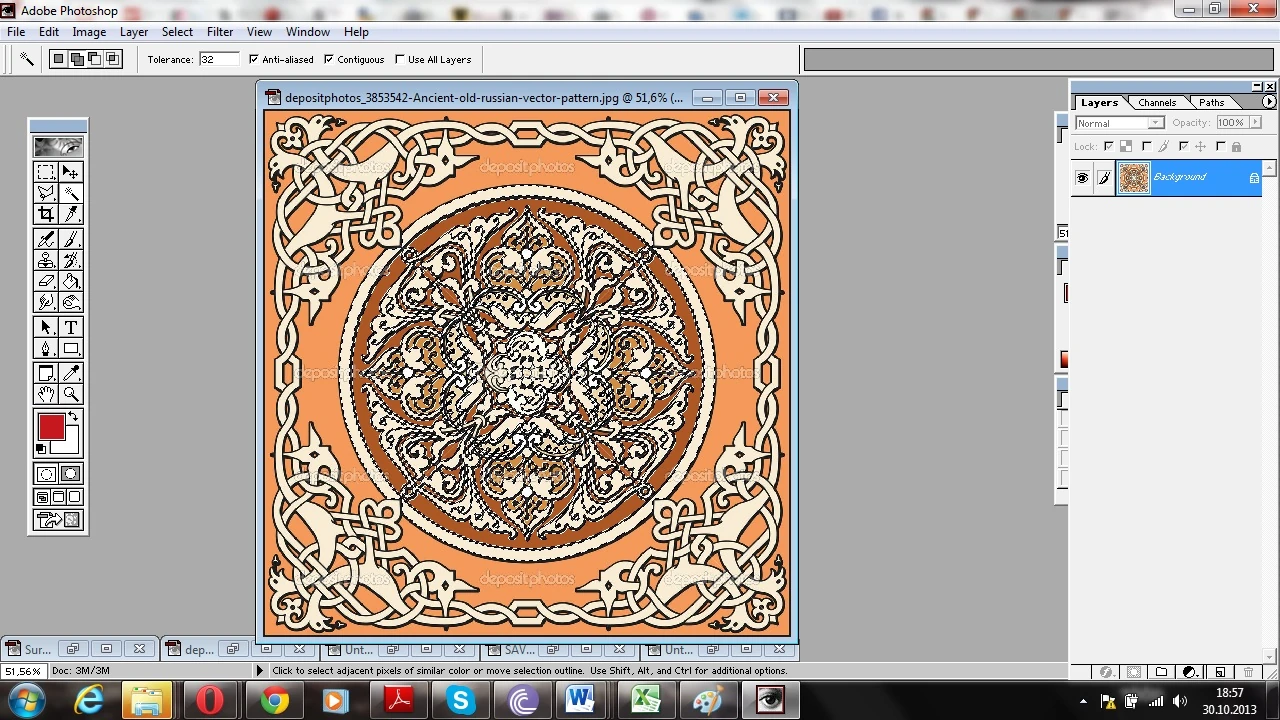Toggle the Anti-aliased checkbox

tap(254, 60)
